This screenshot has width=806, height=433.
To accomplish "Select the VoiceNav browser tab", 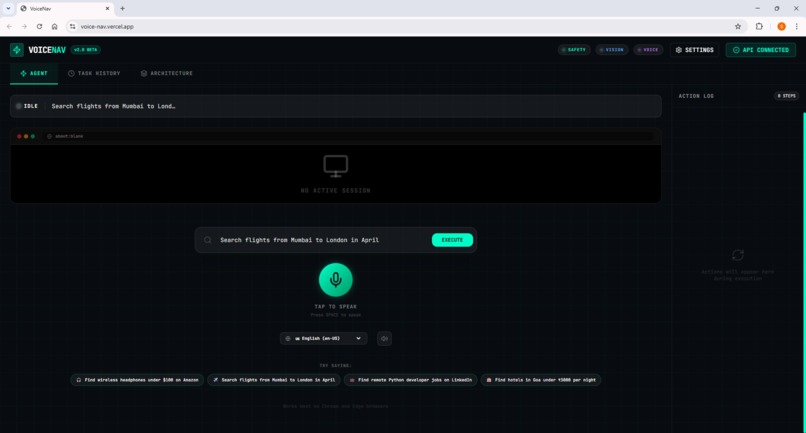I will coord(65,8).
